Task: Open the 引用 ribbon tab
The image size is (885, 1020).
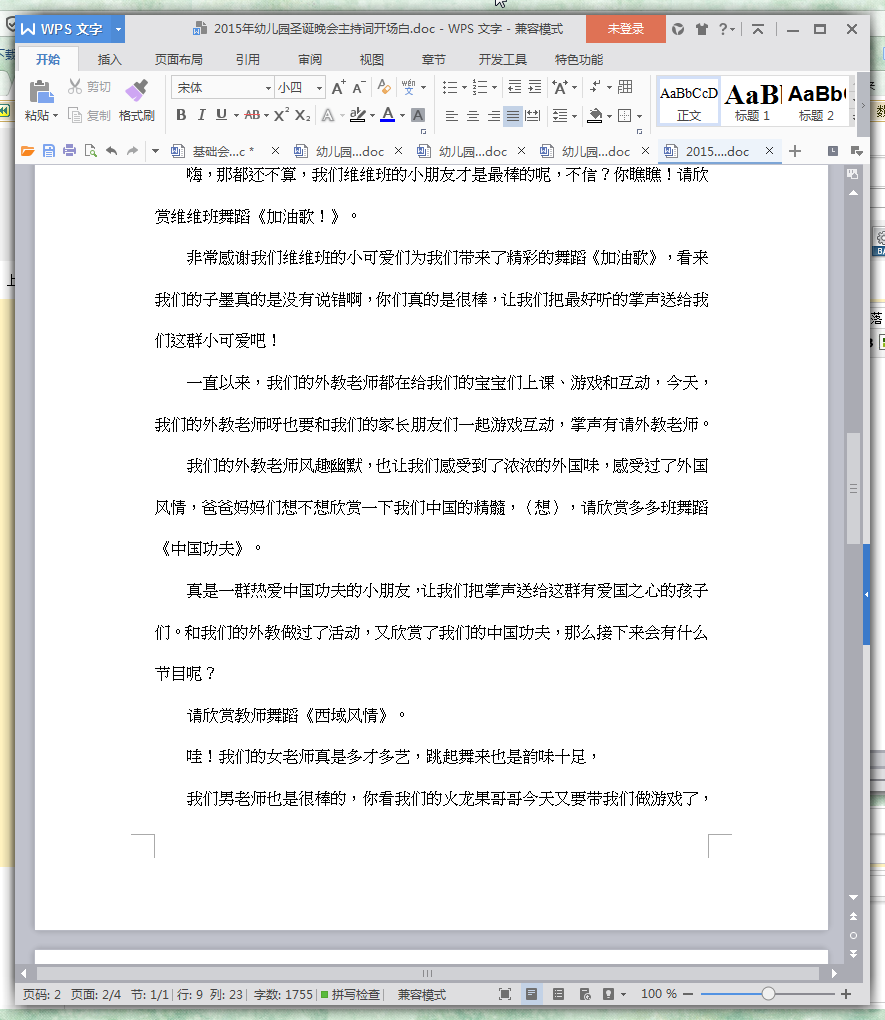Action: pyautogui.click(x=247, y=60)
